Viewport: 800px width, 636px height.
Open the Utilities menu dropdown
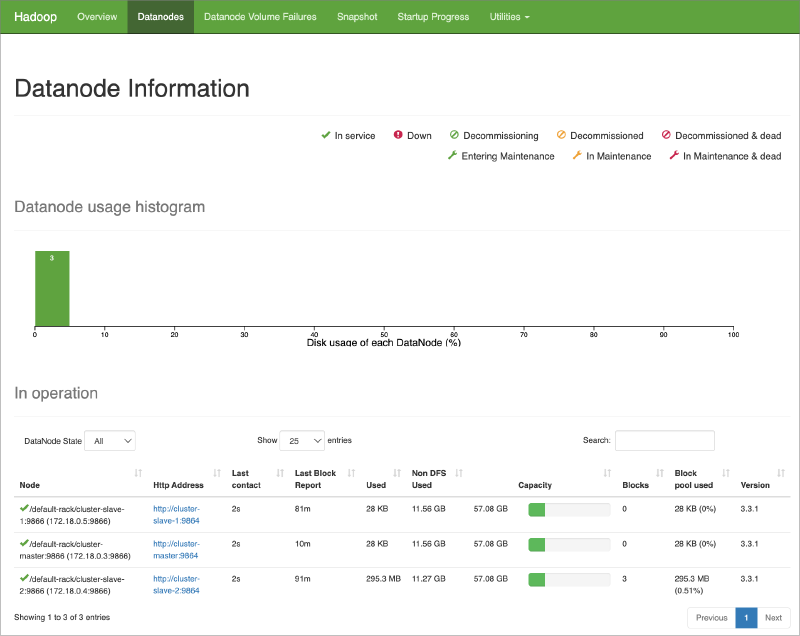click(509, 17)
